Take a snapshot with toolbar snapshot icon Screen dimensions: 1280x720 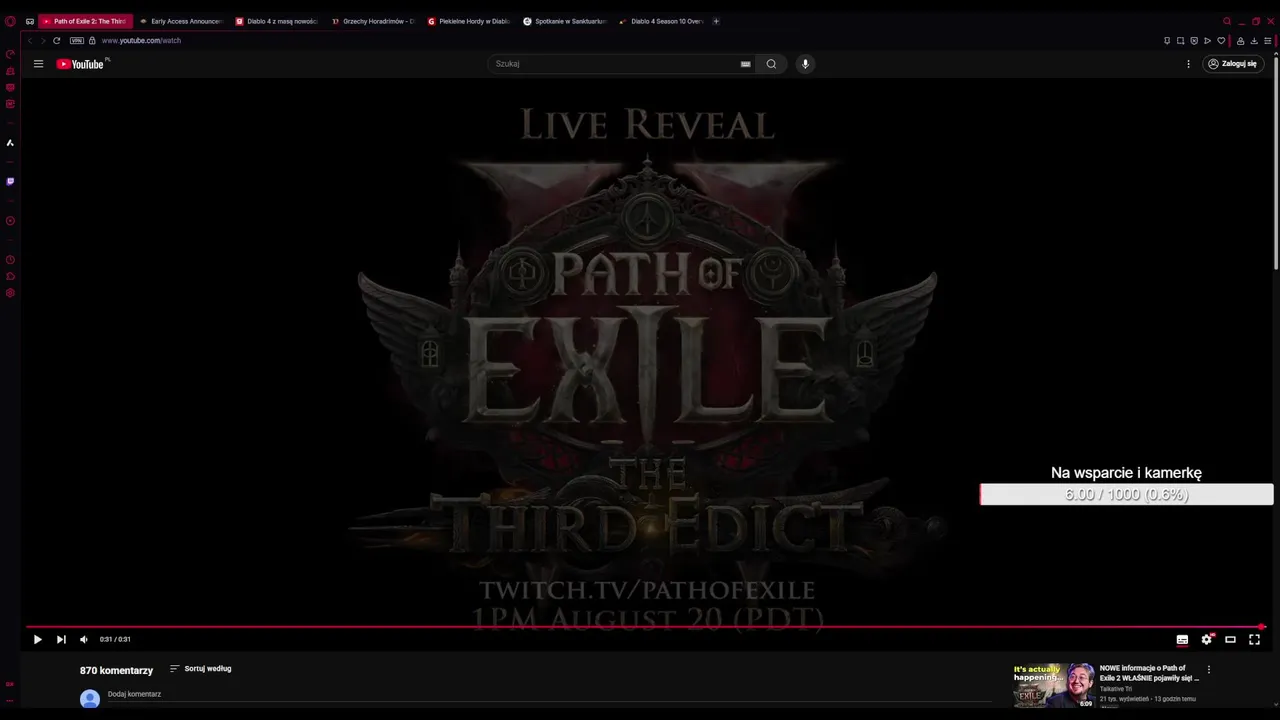pos(1180,41)
